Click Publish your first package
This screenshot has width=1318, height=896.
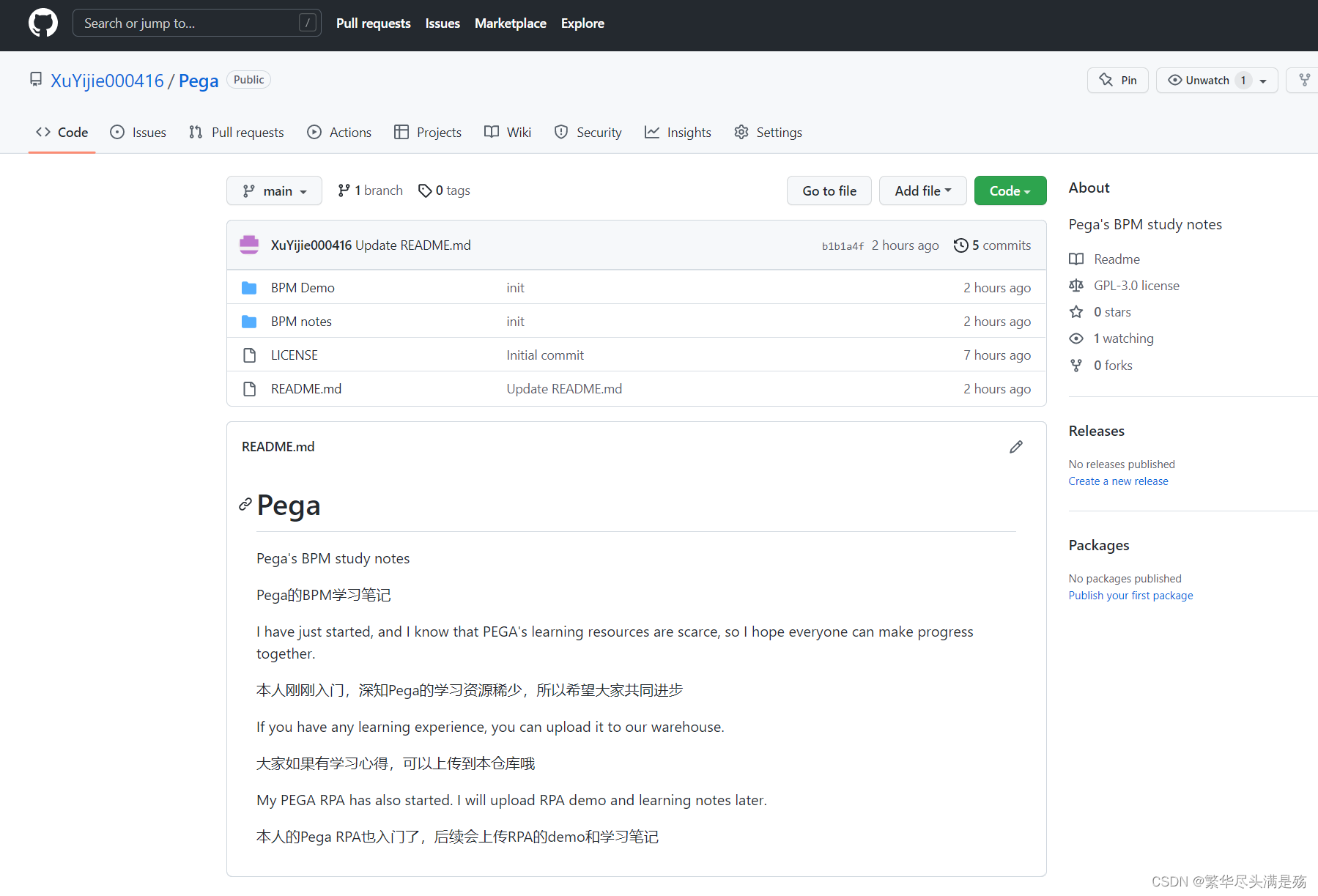click(1130, 596)
